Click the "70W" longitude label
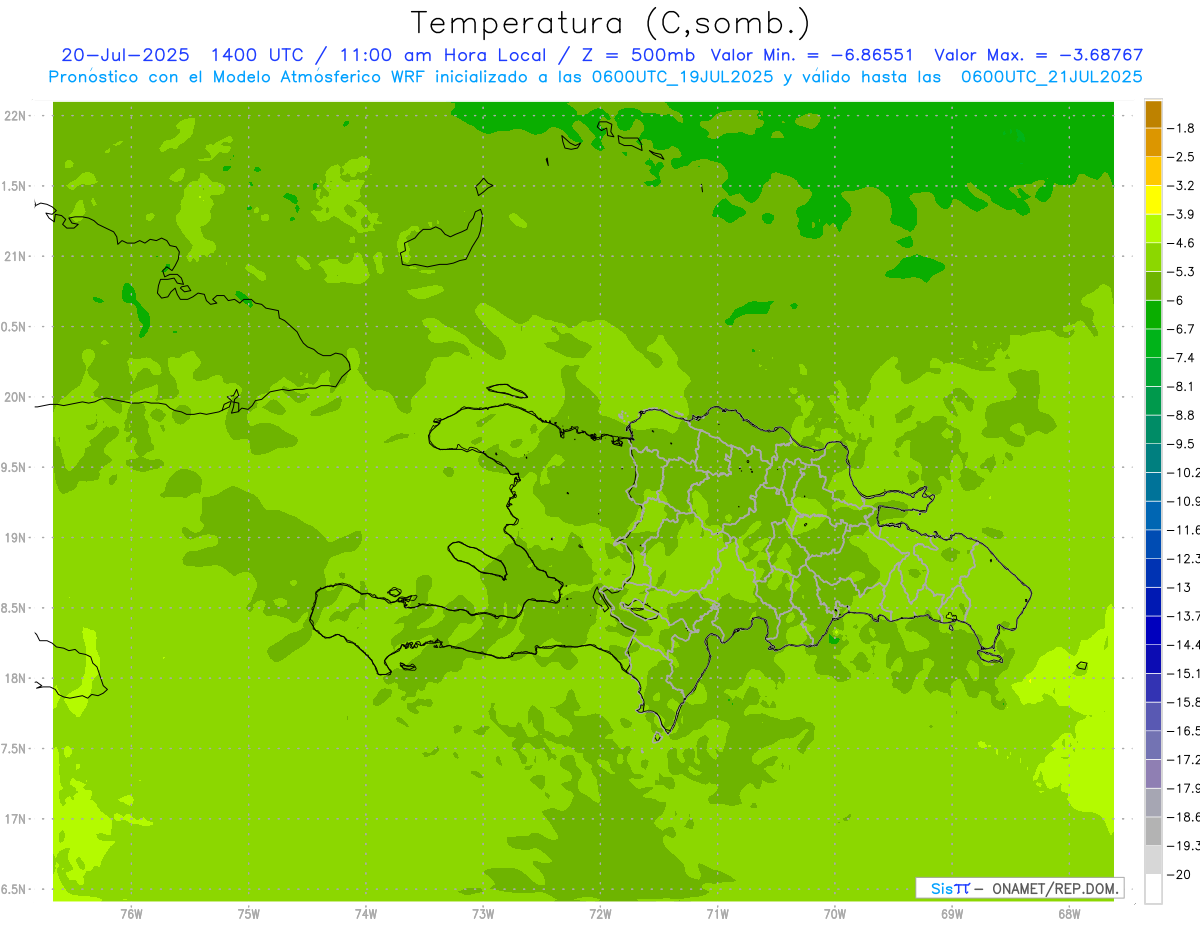Image resolution: width=1200 pixels, height=927 pixels. click(835, 914)
